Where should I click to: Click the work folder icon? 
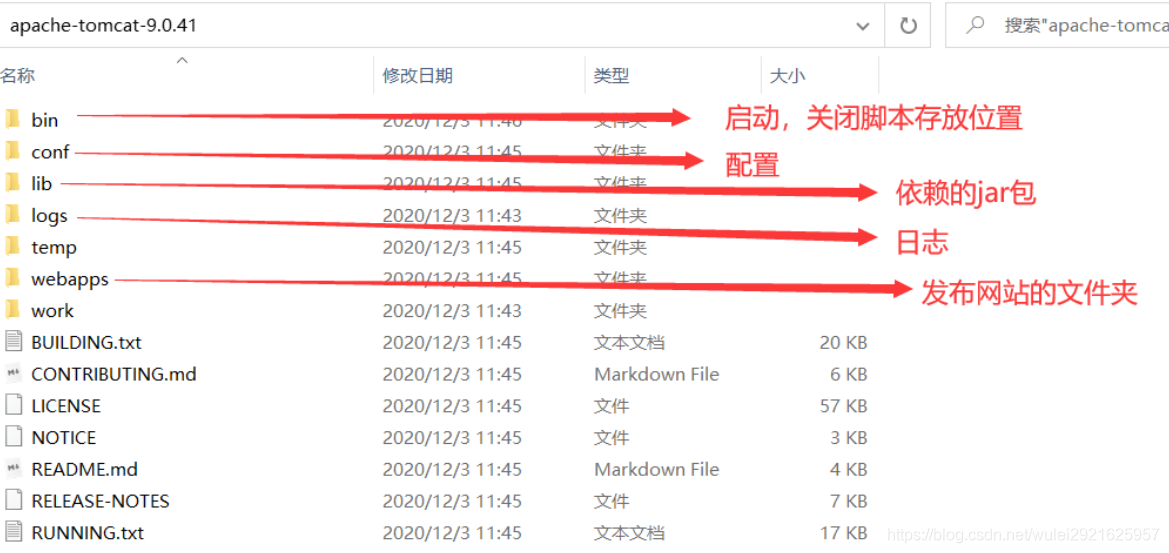[12, 310]
